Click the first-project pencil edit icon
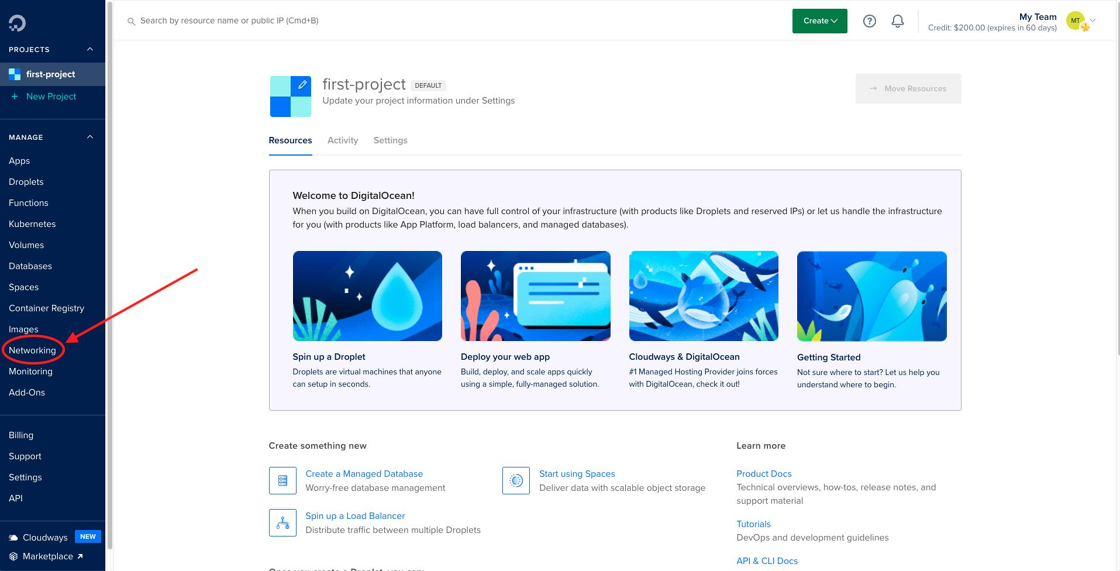1120x571 pixels. pos(303,84)
